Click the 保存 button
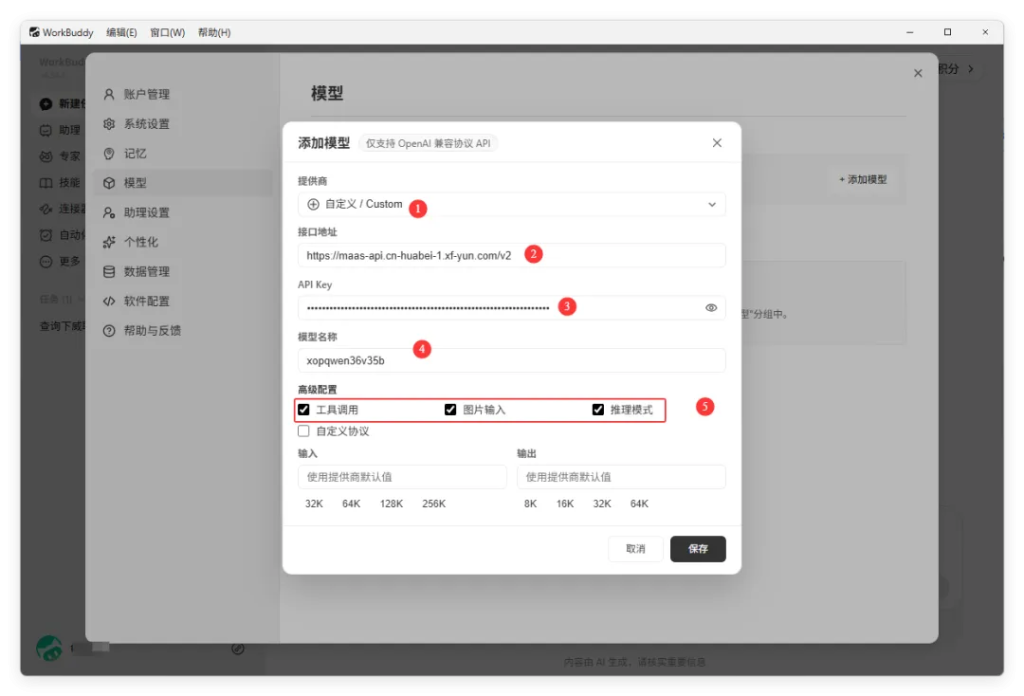Viewport: 1024px width, 696px height. tap(698, 548)
